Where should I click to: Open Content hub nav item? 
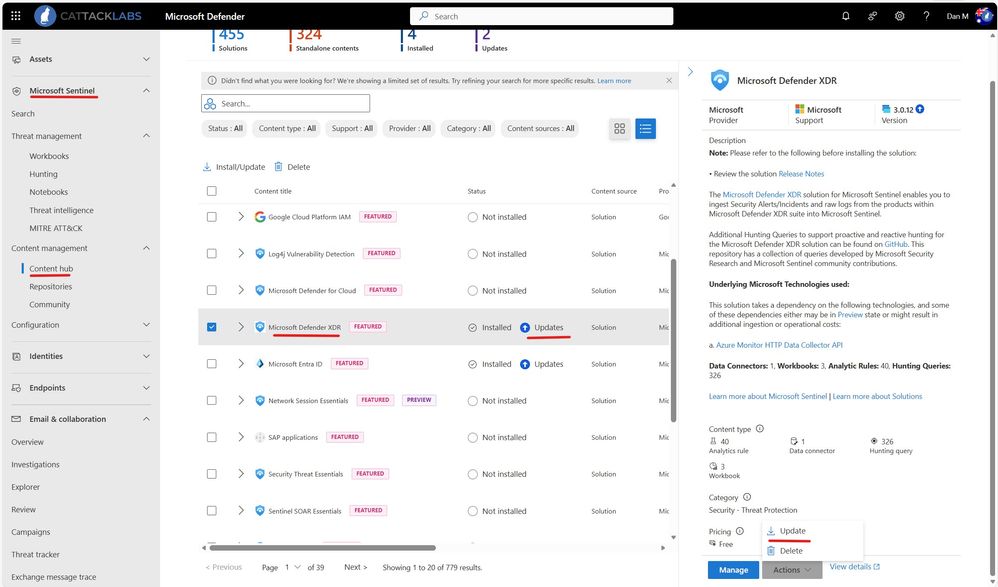(51, 269)
